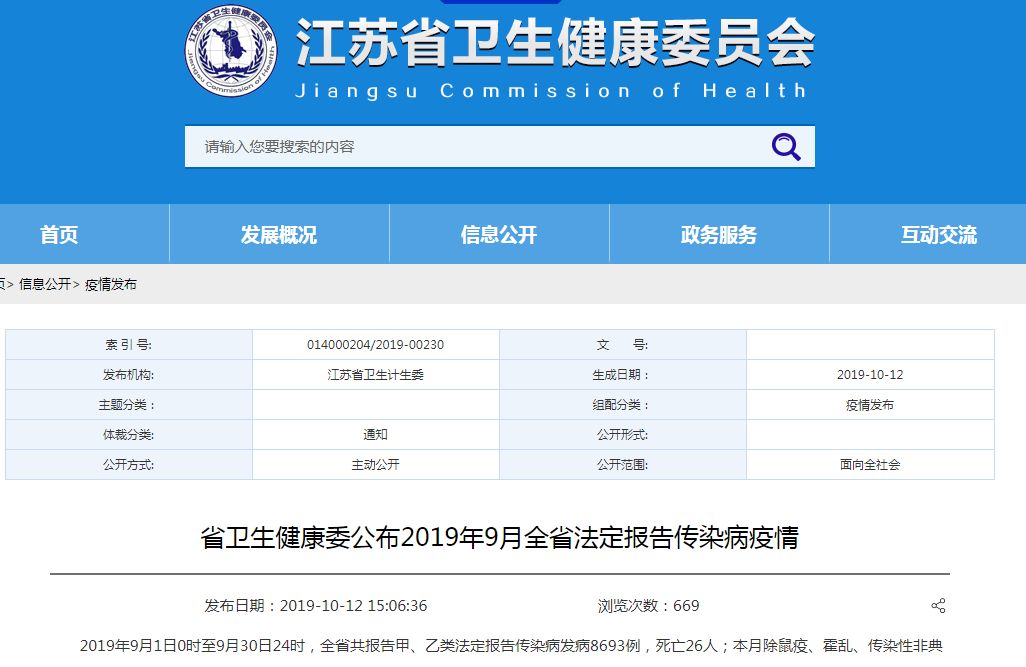Image resolution: width=1026 pixels, height=667 pixels.
Task: Click the 索 引 号 label cell
Action: [129, 344]
